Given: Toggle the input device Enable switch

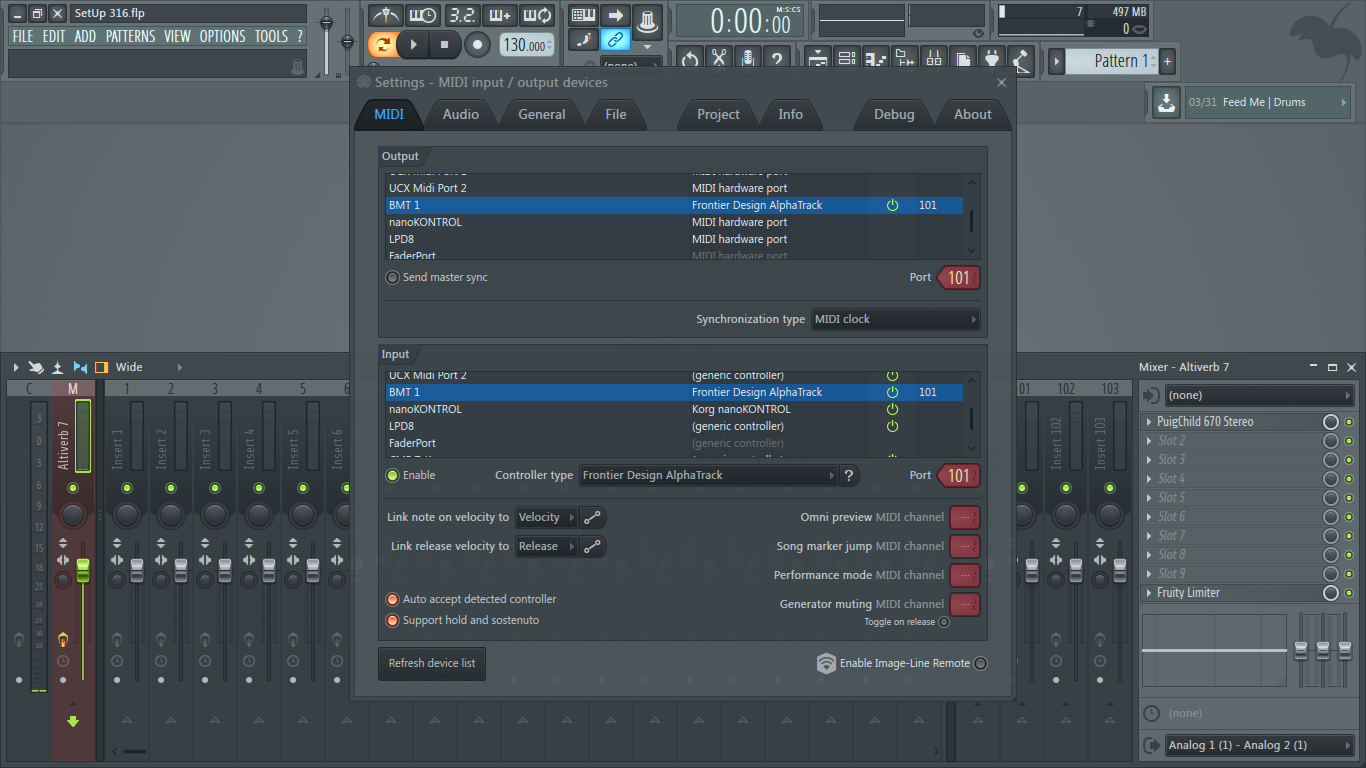Looking at the screenshot, I should (x=393, y=475).
